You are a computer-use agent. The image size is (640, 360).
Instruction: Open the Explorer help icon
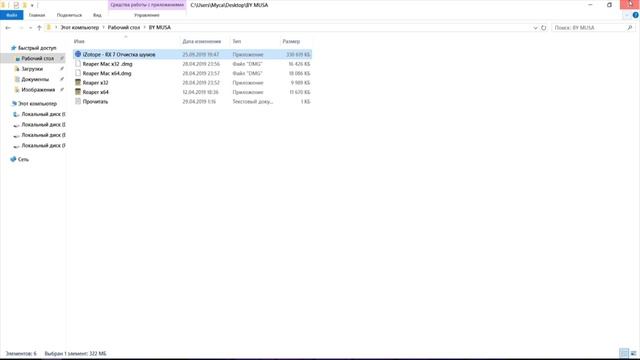[x=636, y=15]
